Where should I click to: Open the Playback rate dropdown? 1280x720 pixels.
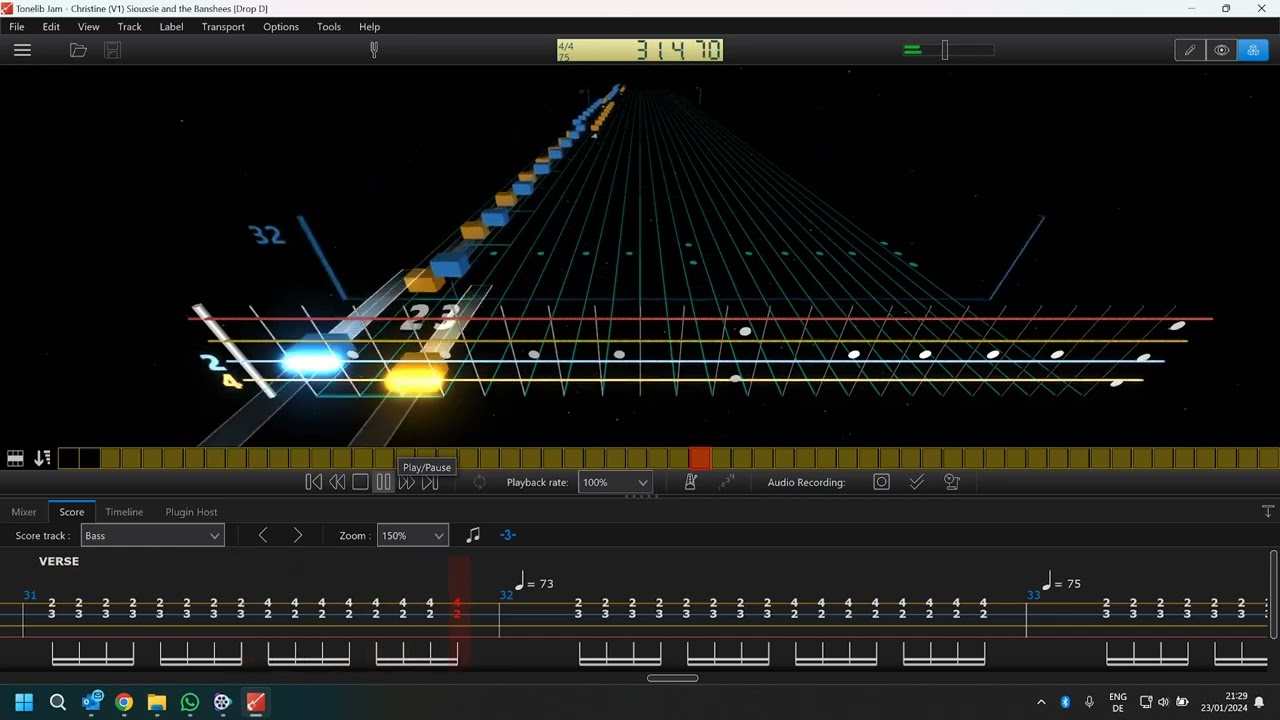coord(615,482)
